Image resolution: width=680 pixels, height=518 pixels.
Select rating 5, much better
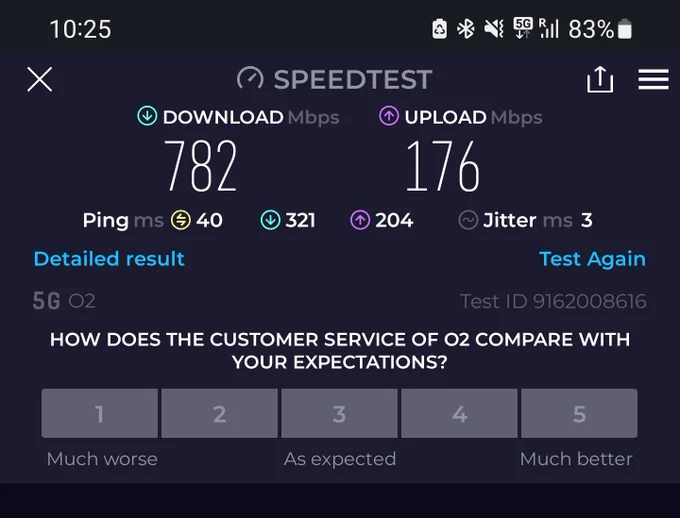click(579, 413)
